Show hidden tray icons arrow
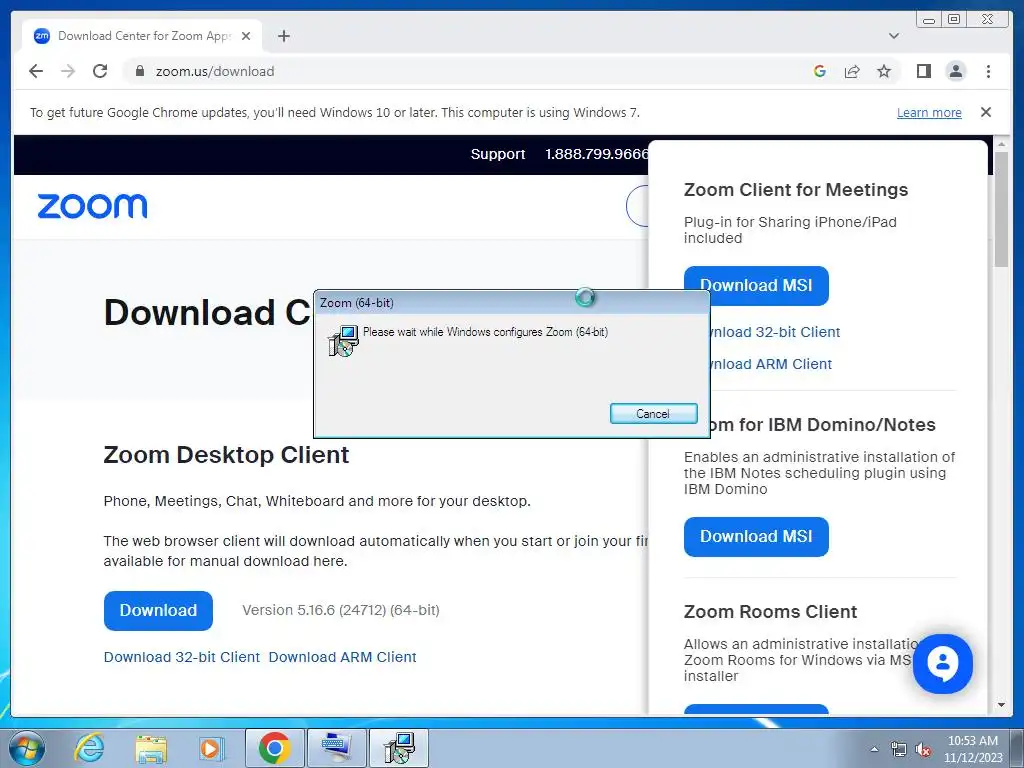Screen dimensions: 1024x768 coord(874,749)
